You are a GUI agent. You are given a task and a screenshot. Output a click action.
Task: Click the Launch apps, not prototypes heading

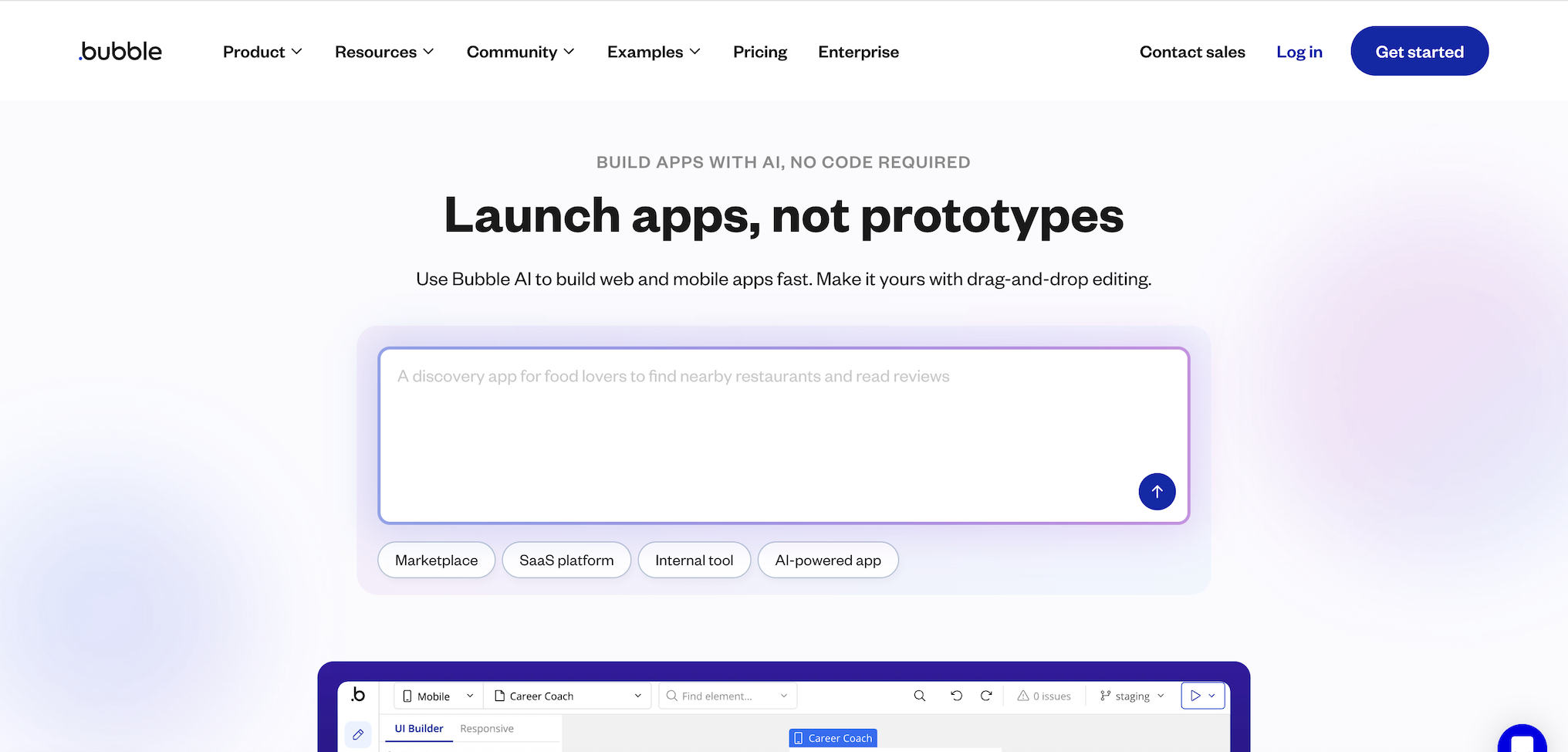(x=784, y=216)
